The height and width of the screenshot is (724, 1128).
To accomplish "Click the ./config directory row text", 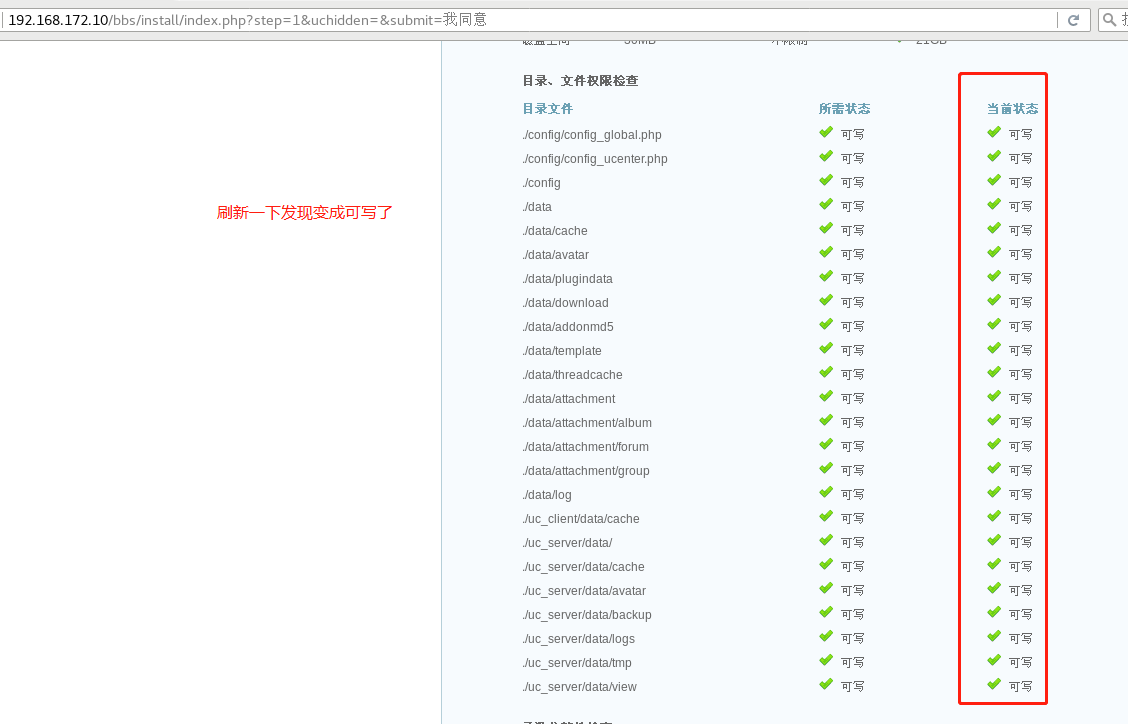I will pos(542,183).
